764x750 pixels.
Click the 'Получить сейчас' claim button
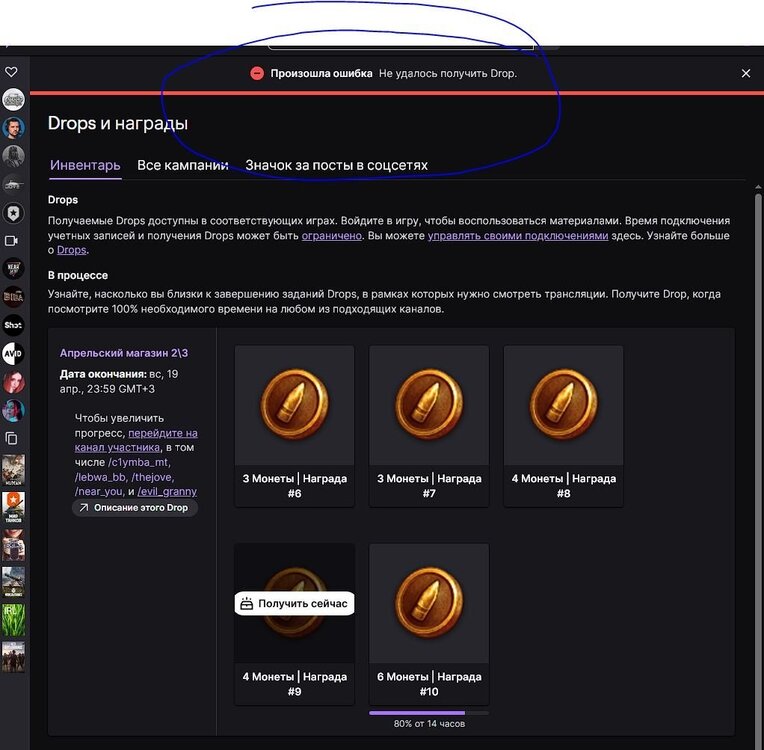point(294,603)
